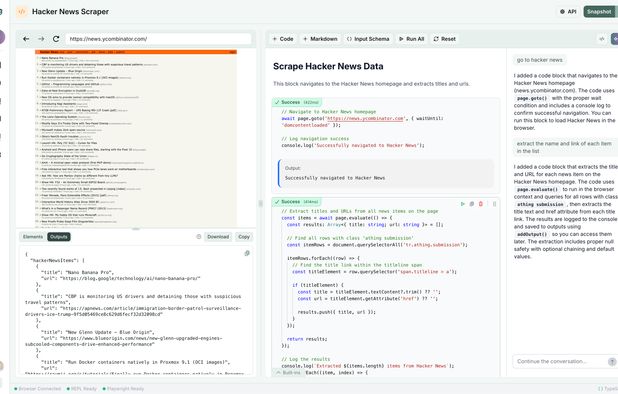Expand the Built-ins panel
This screenshot has width=618, height=394.
point(288,372)
